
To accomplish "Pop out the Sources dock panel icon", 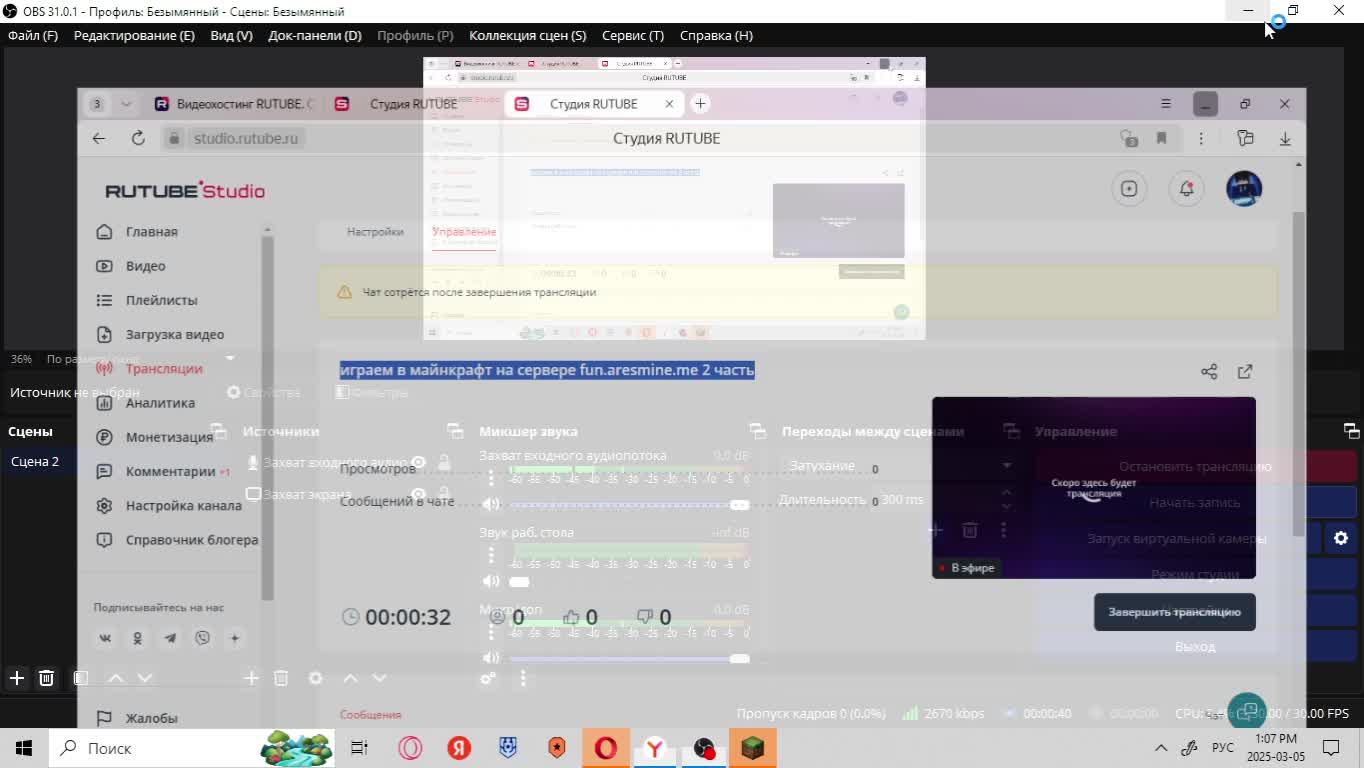I will 455,431.
